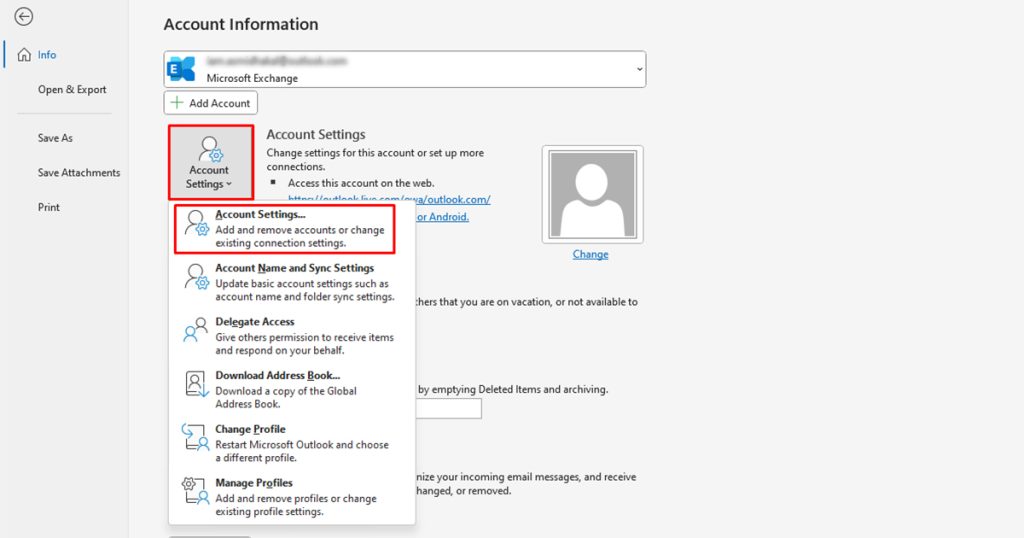Image resolution: width=1024 pixels, height=538 pixels.
Task: Click 'Access this account on the web.' text
Action: coord(361,183)
